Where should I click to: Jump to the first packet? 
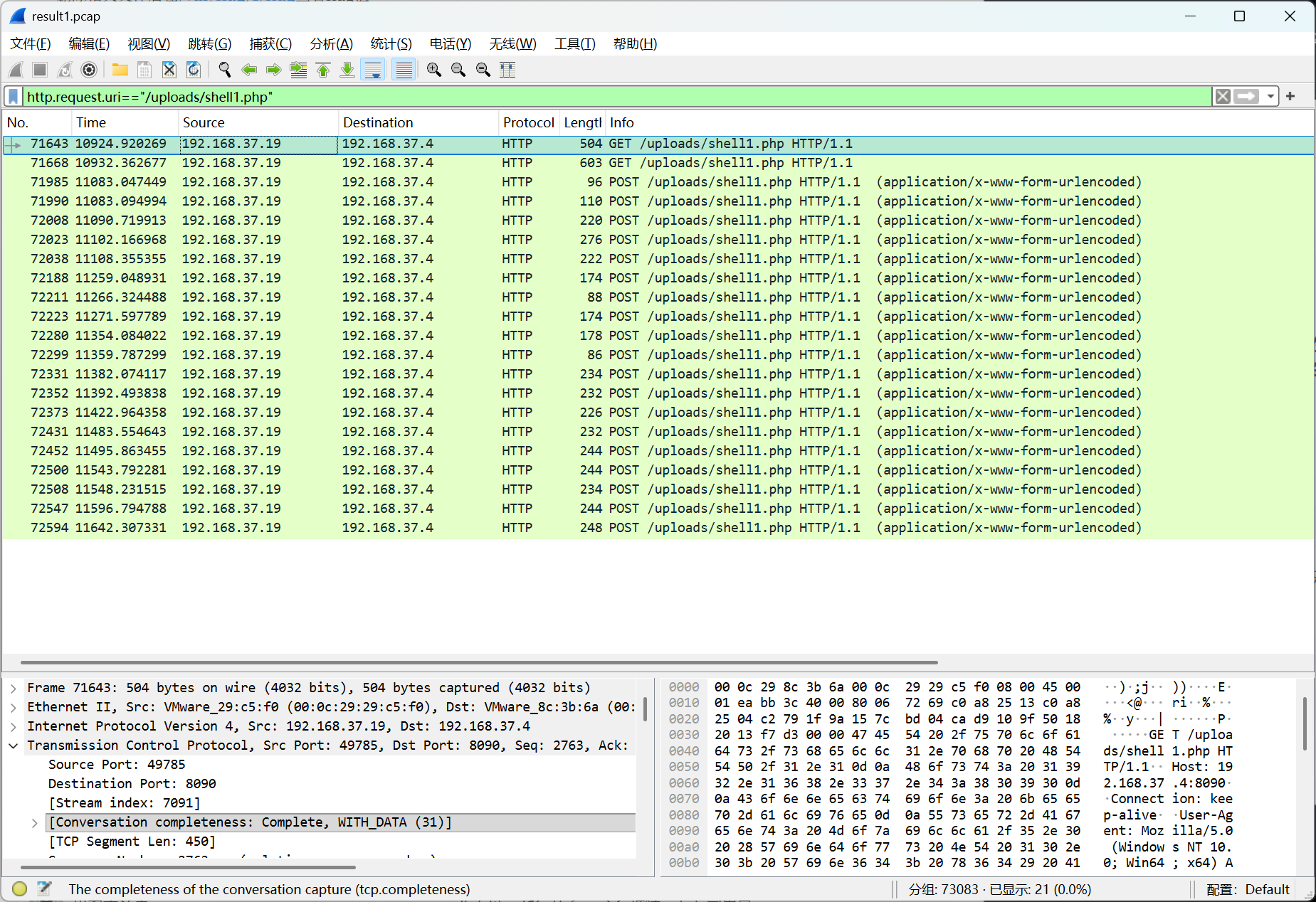point(323,70)
